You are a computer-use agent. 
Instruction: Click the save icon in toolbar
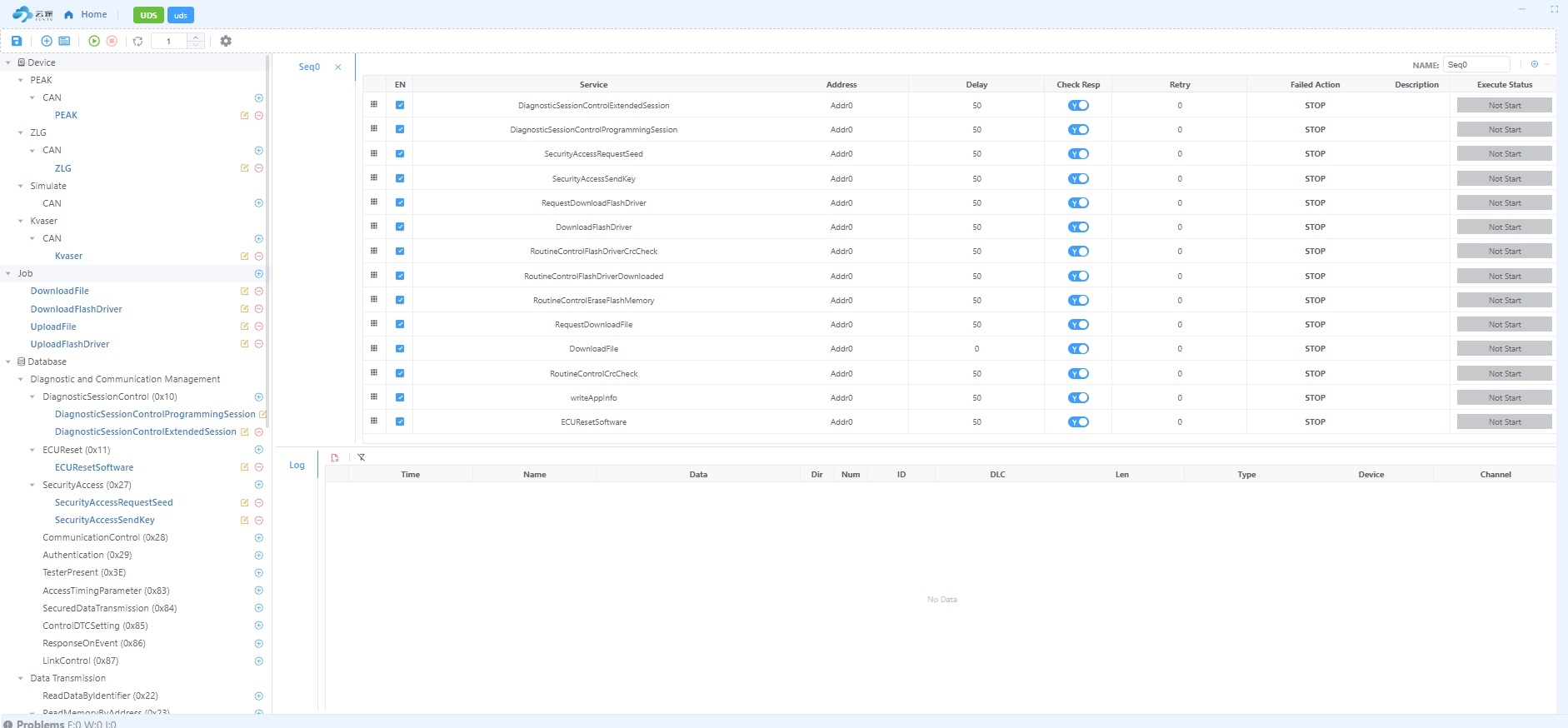[17, 41]
